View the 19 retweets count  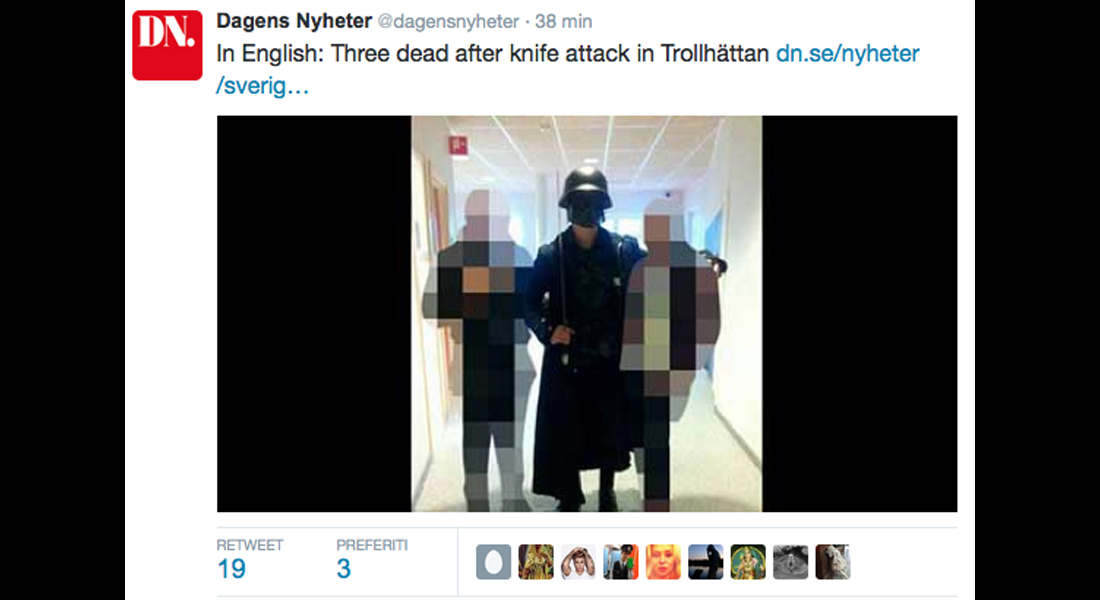pyautogui.click(x=232, y=568)
